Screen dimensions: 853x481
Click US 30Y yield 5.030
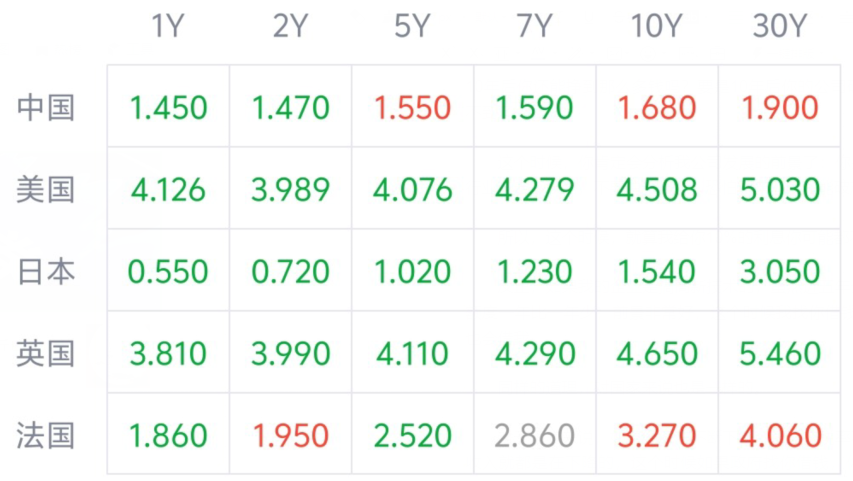pyautogui.click(x=780, y=189)
